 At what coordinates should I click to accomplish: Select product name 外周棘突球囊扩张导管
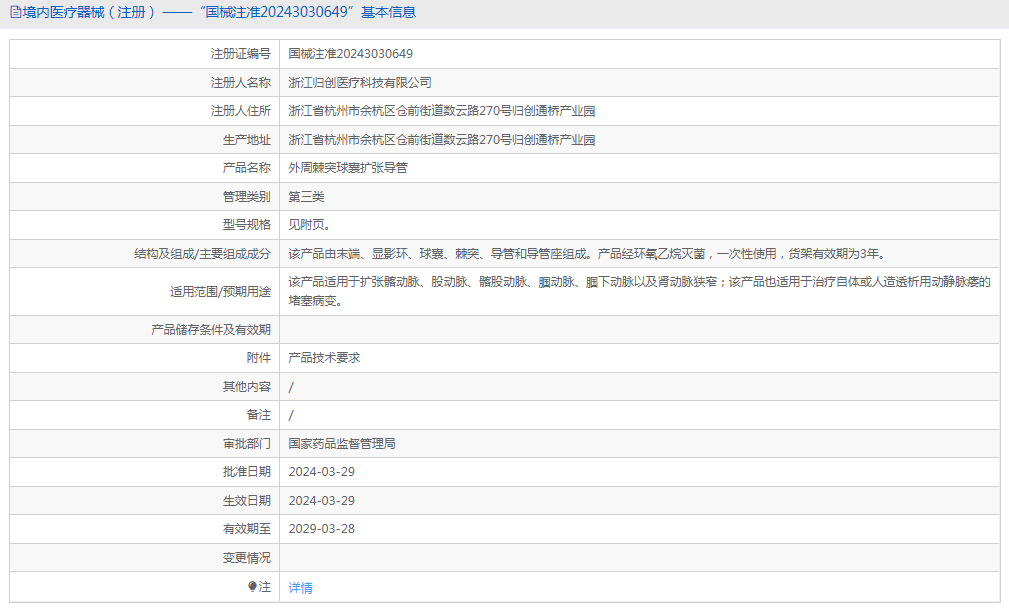pyautogui.click(x=348, y=168)
